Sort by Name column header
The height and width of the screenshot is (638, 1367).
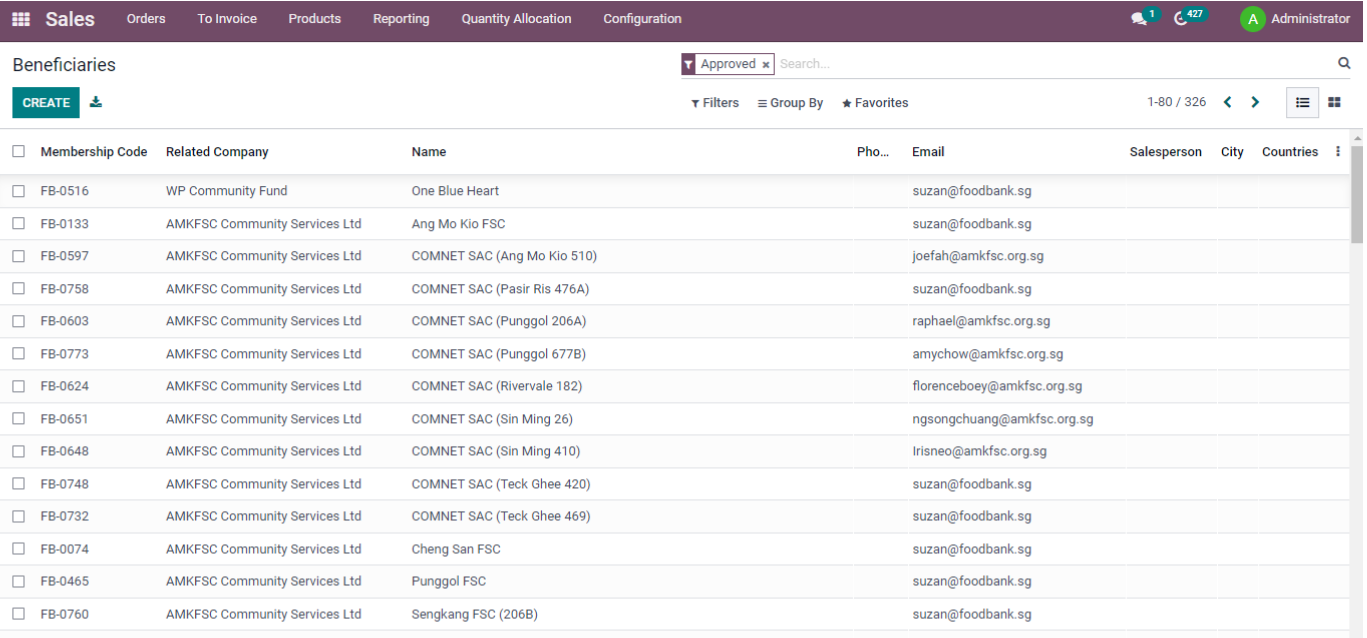pos(429,152)
